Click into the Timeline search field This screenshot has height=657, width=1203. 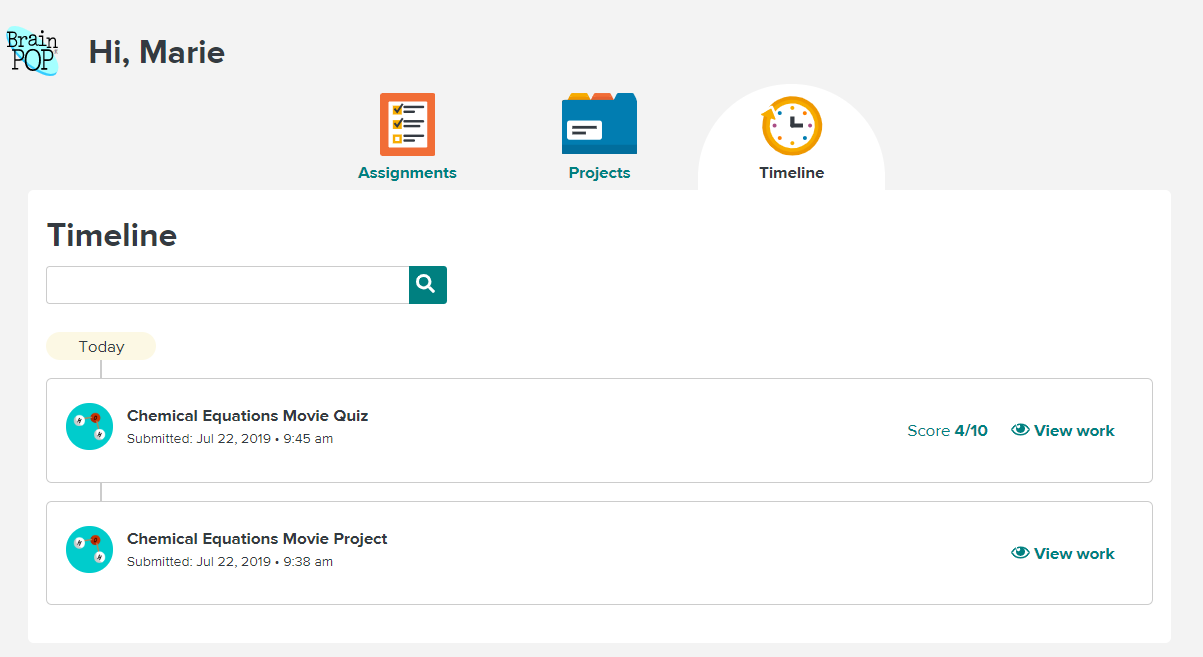pos(227,285)
